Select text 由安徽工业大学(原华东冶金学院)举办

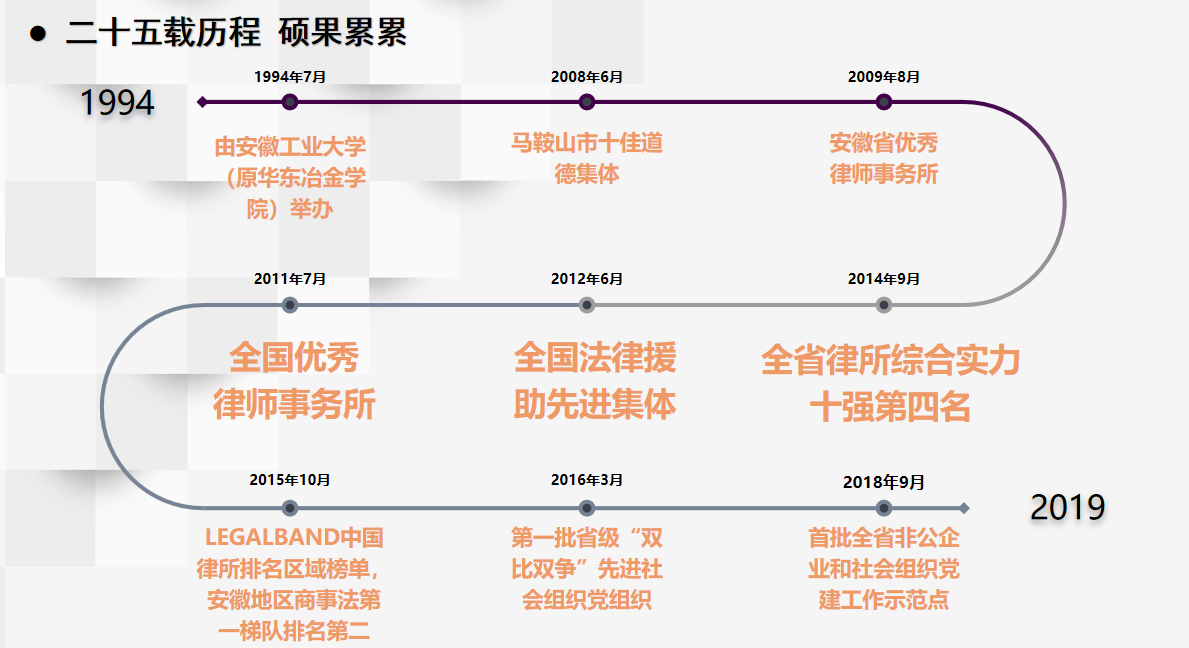pos(290,177)
